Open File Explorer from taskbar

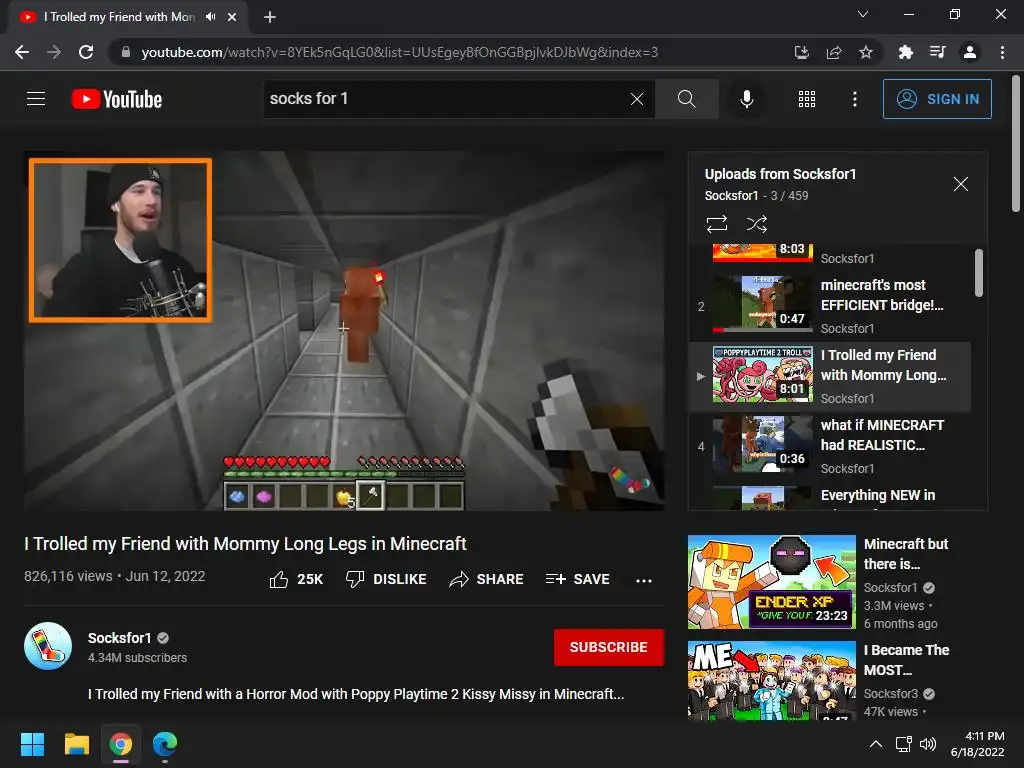point(76,744)
